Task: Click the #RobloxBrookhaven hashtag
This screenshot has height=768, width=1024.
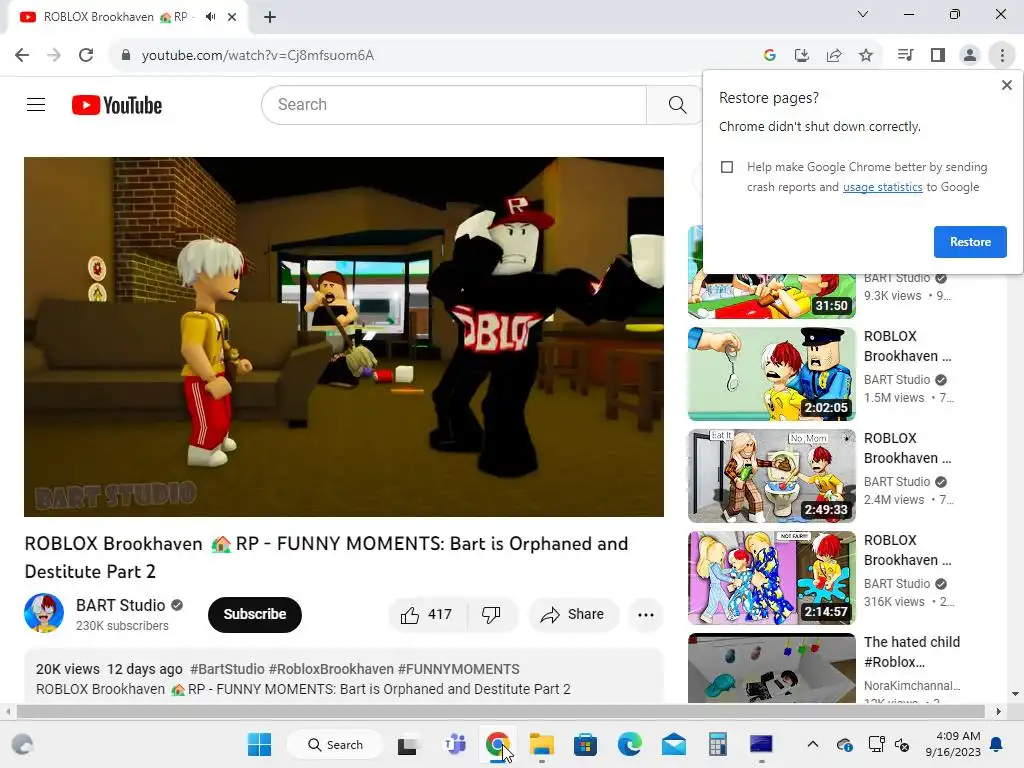Action: [x=331, y=669]
